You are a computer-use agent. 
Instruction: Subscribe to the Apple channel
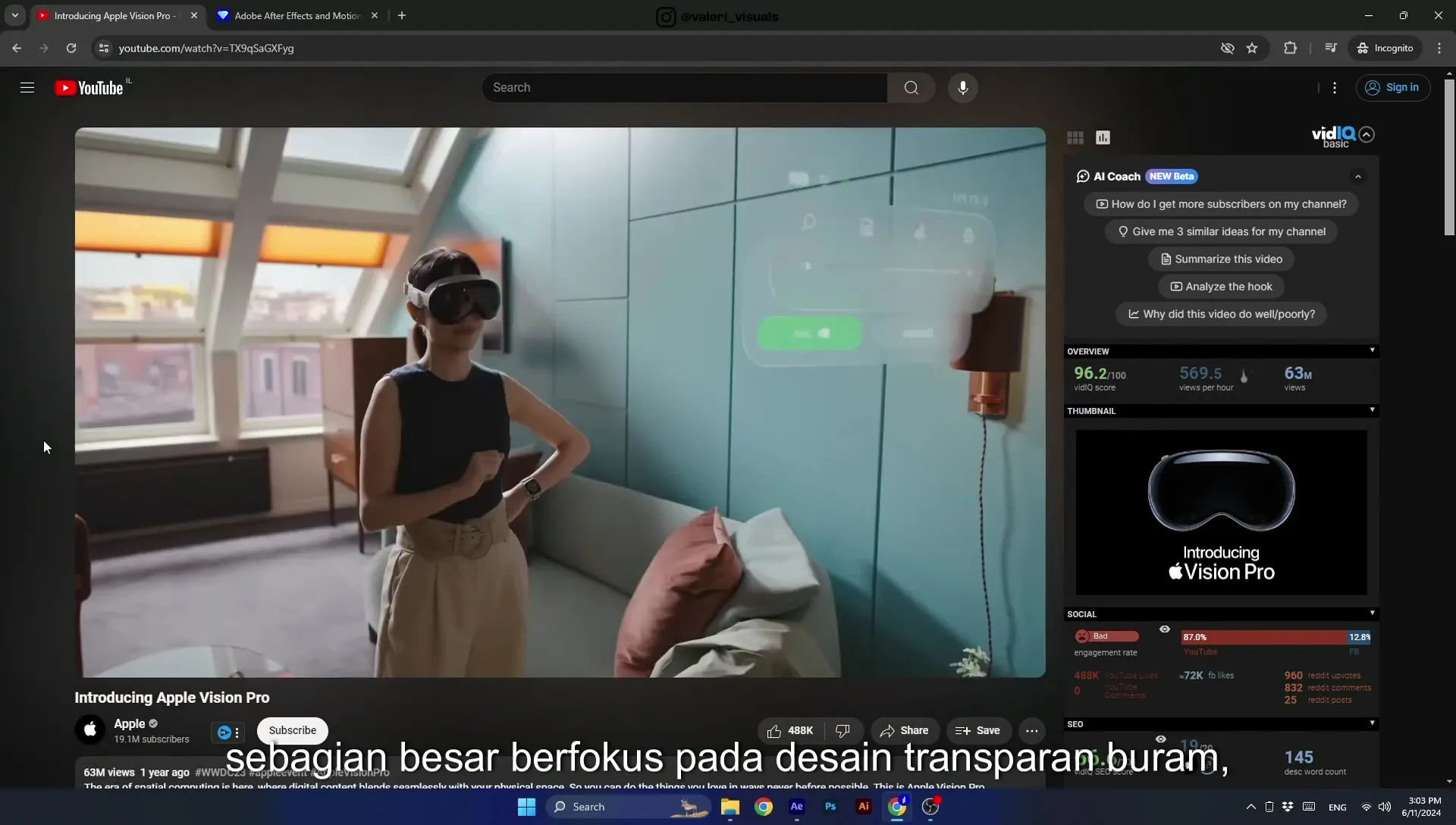tap(292, 731)
